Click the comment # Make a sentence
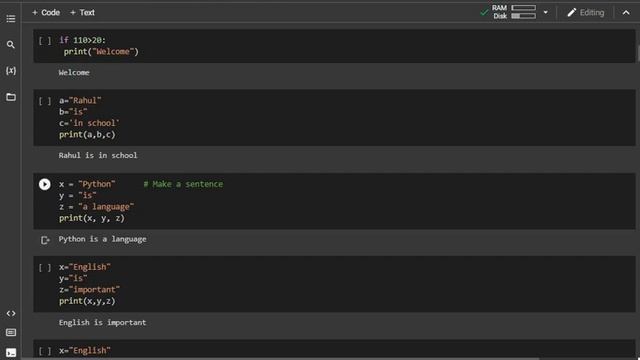Image resolution: width=640 pixels, height=360 pixels. [183, 184]
